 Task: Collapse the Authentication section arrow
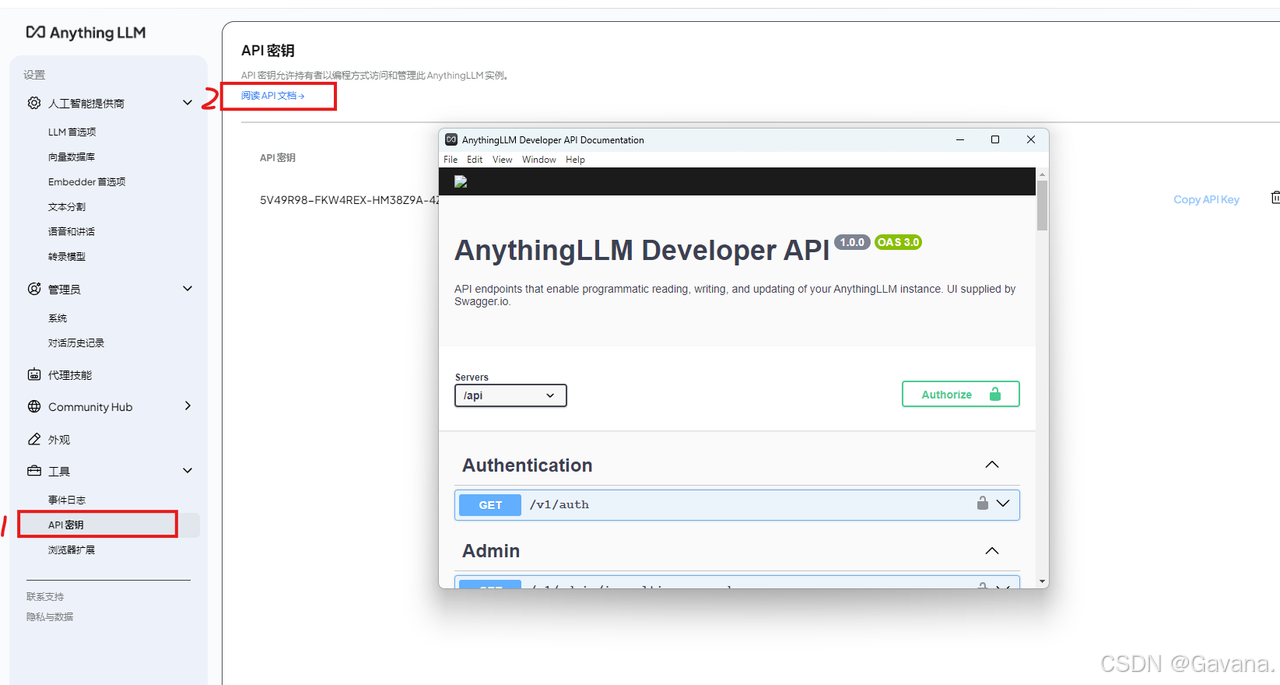[x=992, y=465]
